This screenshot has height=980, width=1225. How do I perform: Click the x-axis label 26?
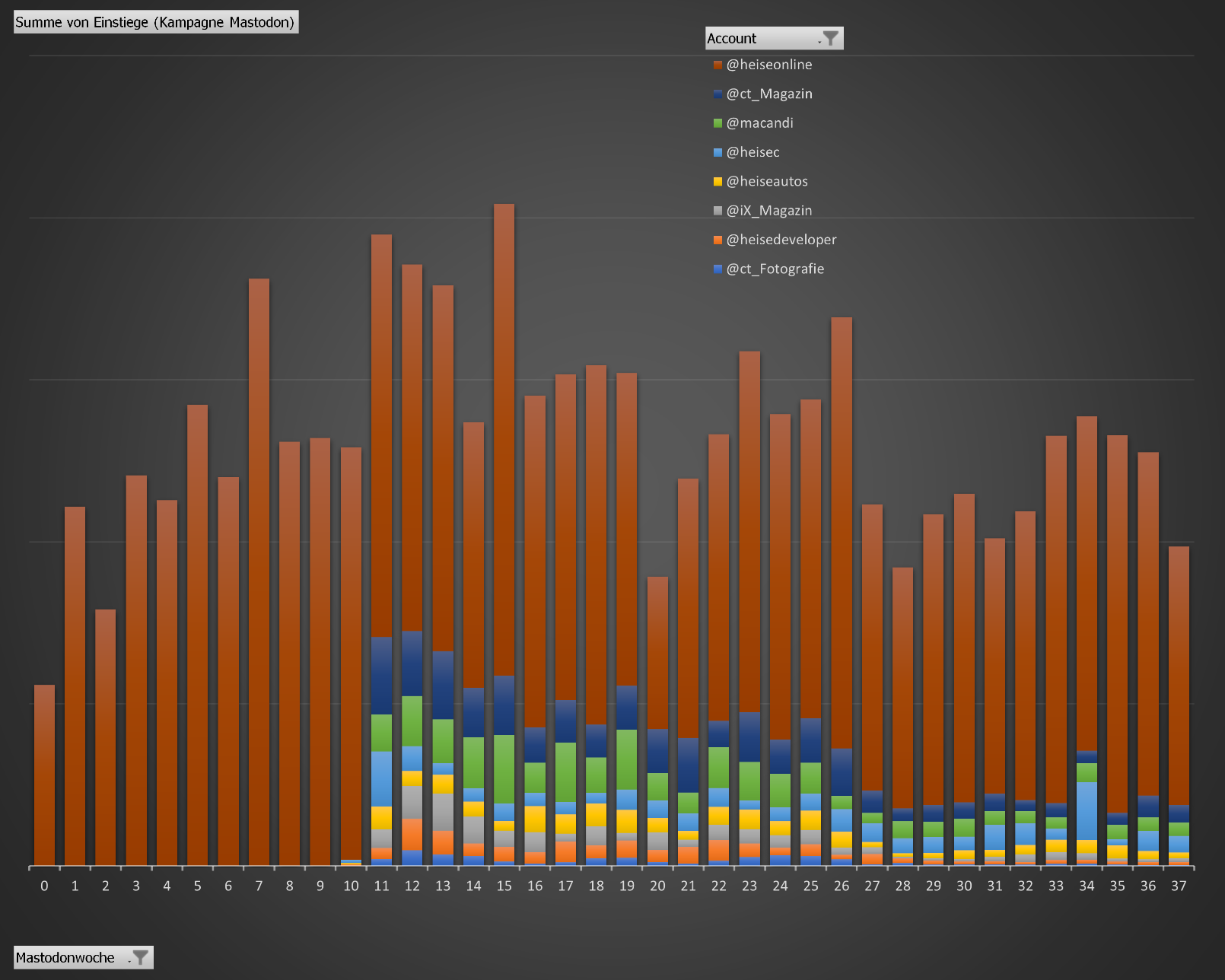tap(842, 886)
